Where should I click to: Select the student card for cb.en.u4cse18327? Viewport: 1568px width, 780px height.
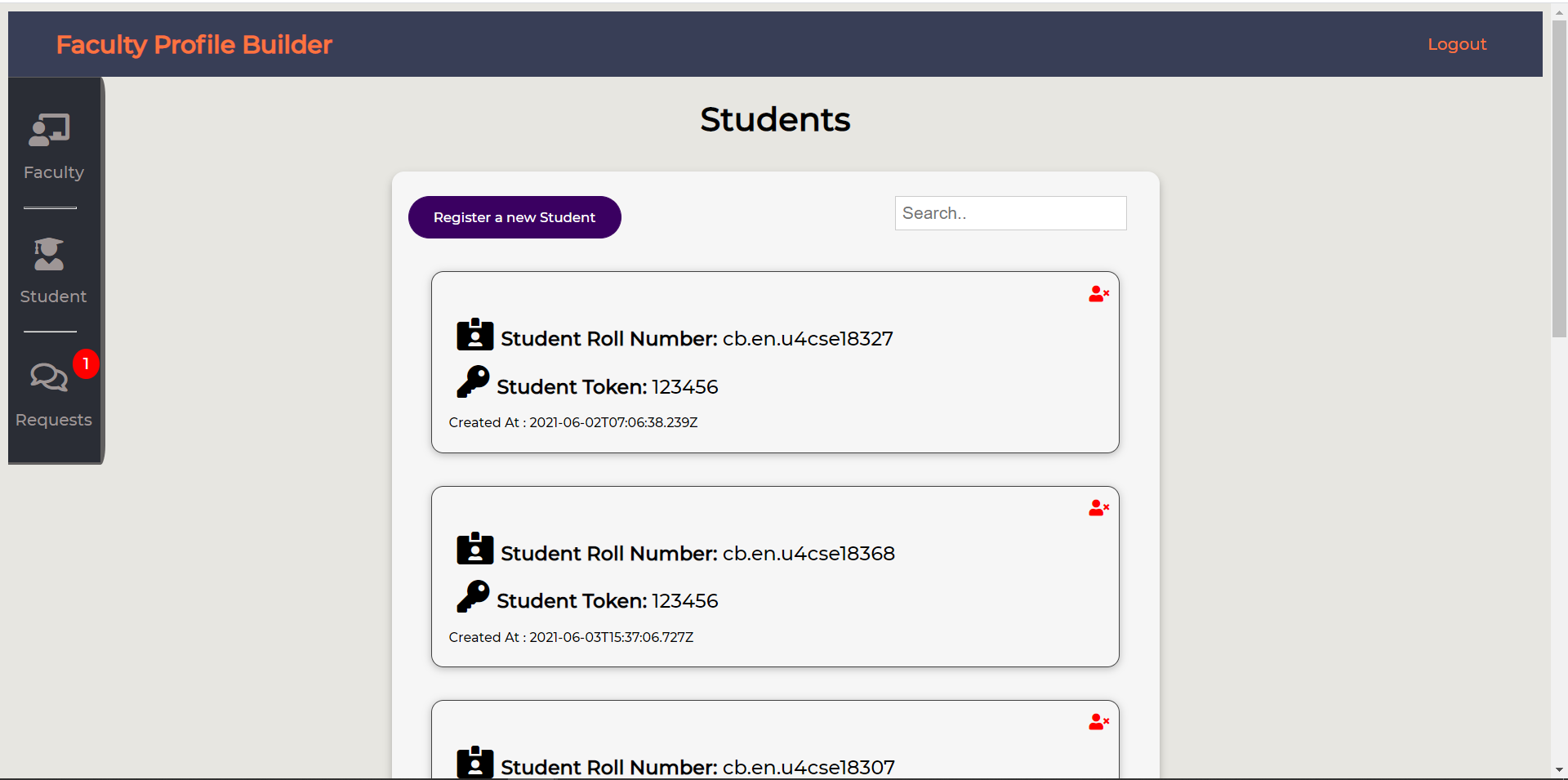(x=775, y=362)
